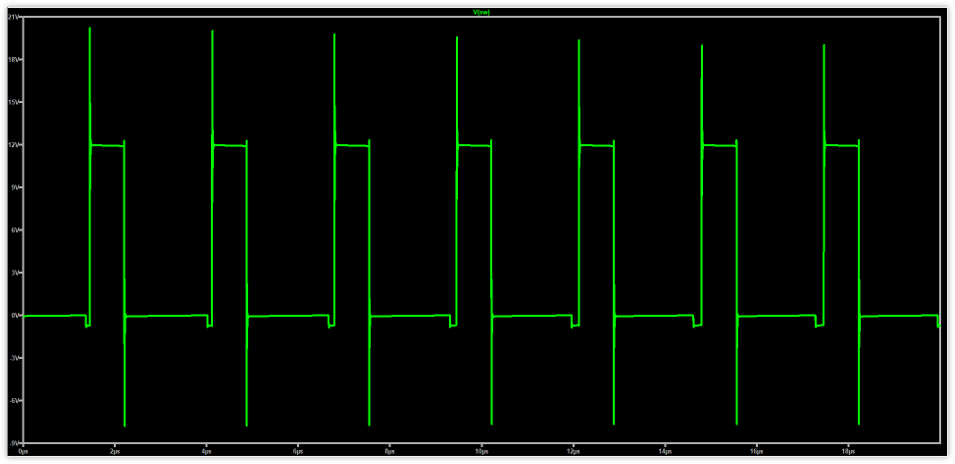Click the 2µs time axis label
Viewport: 955px width, 464px height.
[x=114, y=451]
